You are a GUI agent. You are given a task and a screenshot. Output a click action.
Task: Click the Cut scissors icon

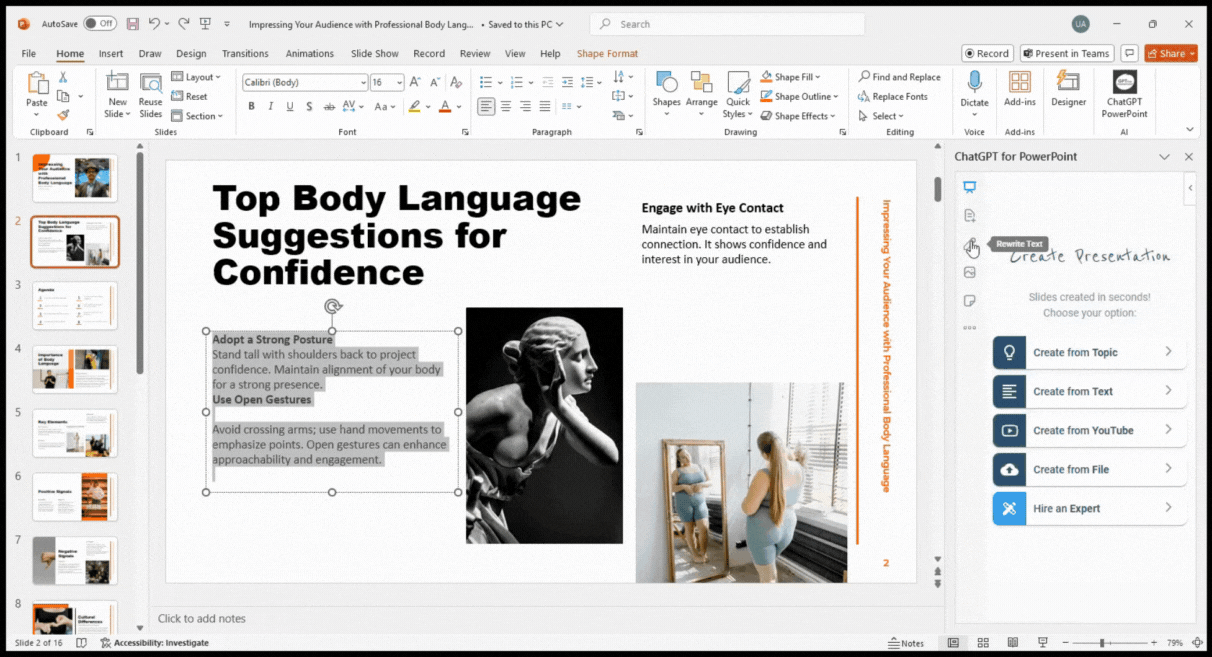[x=63, y=77]
